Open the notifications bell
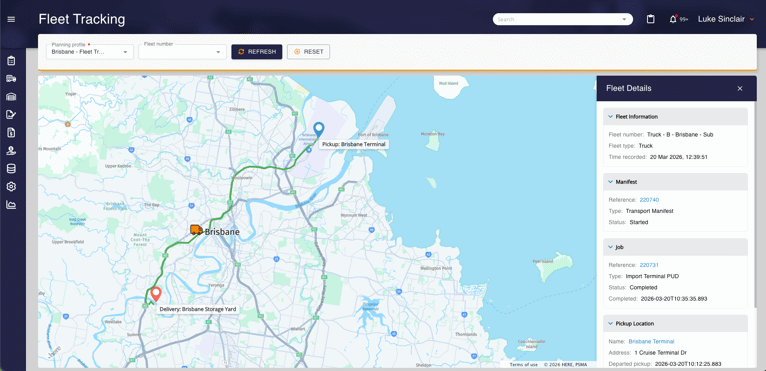 coord(673,20)
